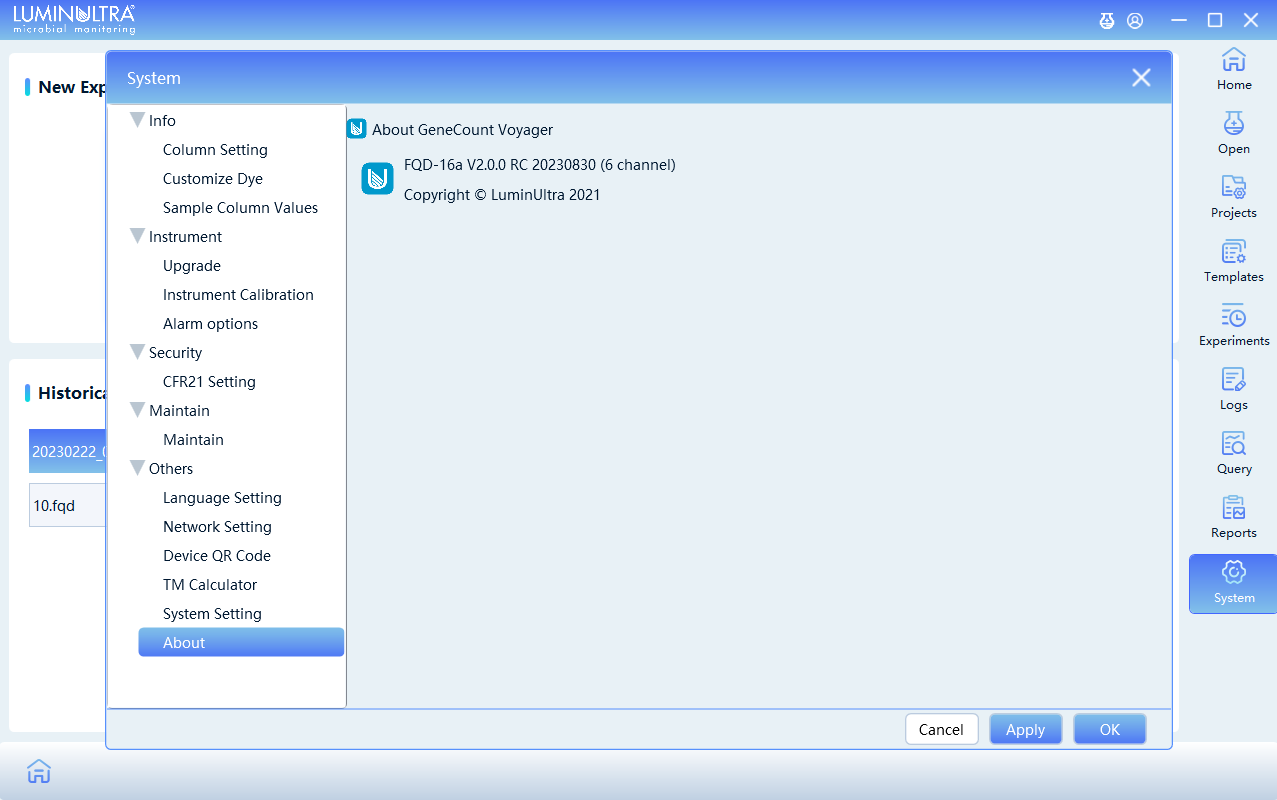Collapse the Info tree group

tap(137, 120)
